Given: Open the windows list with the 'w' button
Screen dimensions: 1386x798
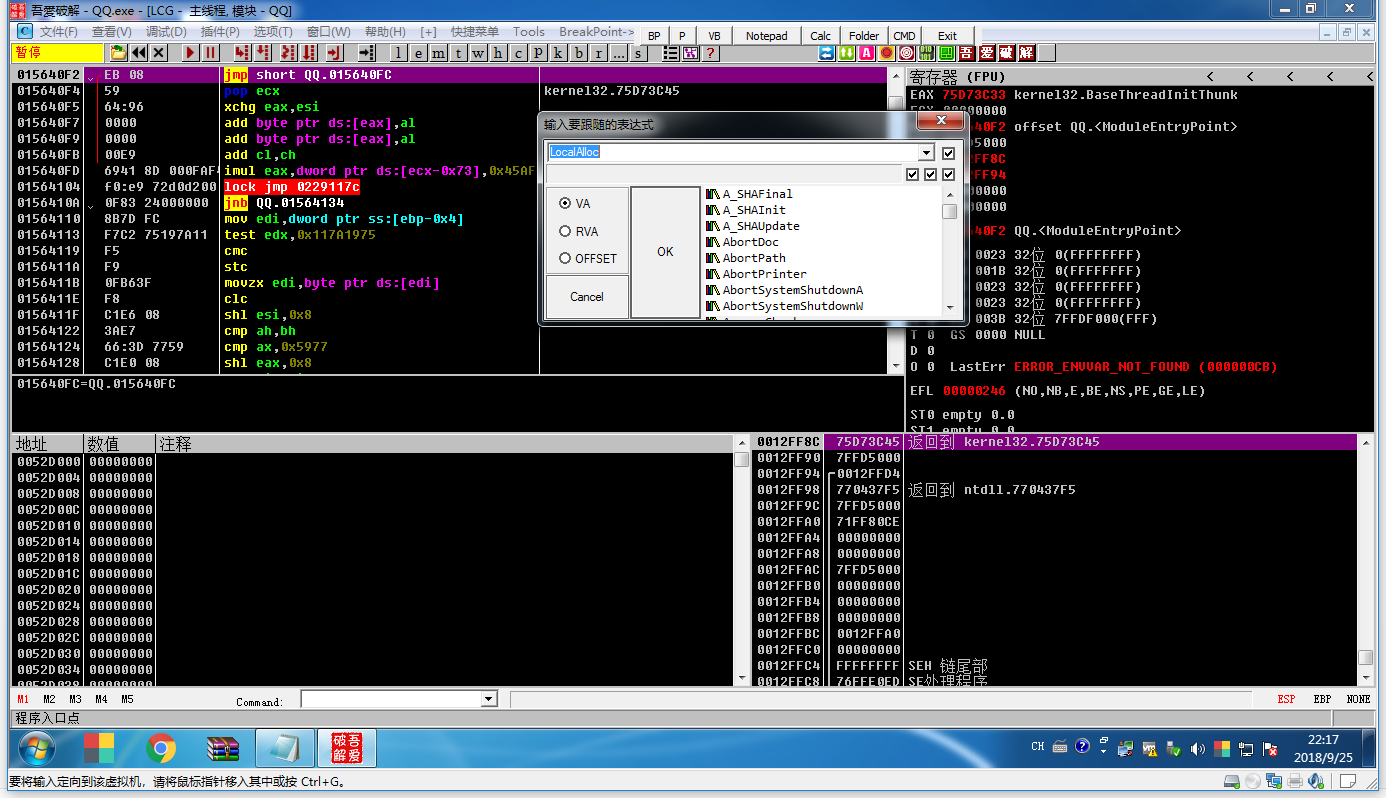Looking at the screenshot, I should click(477, 53).
